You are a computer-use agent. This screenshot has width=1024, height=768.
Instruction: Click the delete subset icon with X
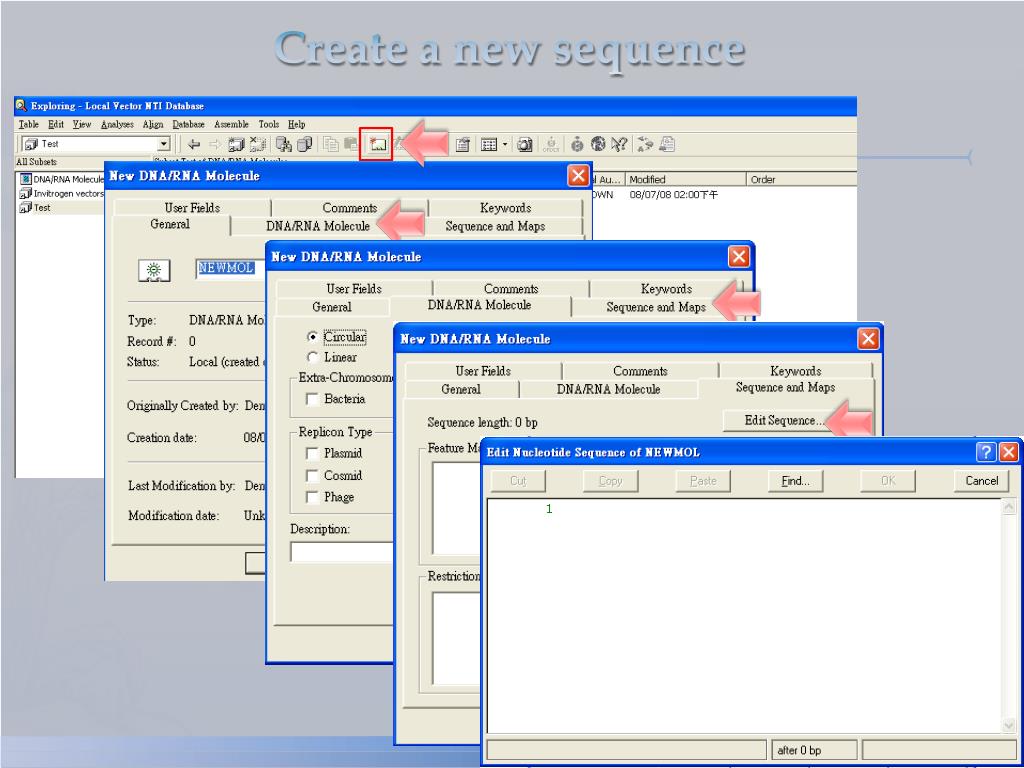pos(257,144)
